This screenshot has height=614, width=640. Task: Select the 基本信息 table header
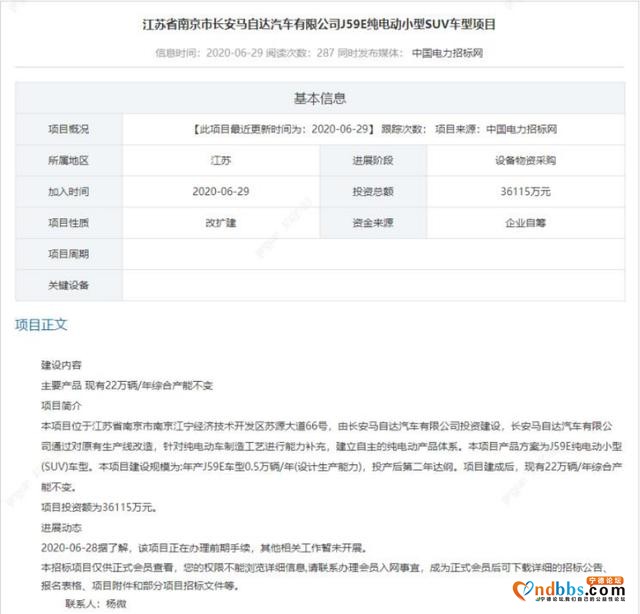pos(320,98)
